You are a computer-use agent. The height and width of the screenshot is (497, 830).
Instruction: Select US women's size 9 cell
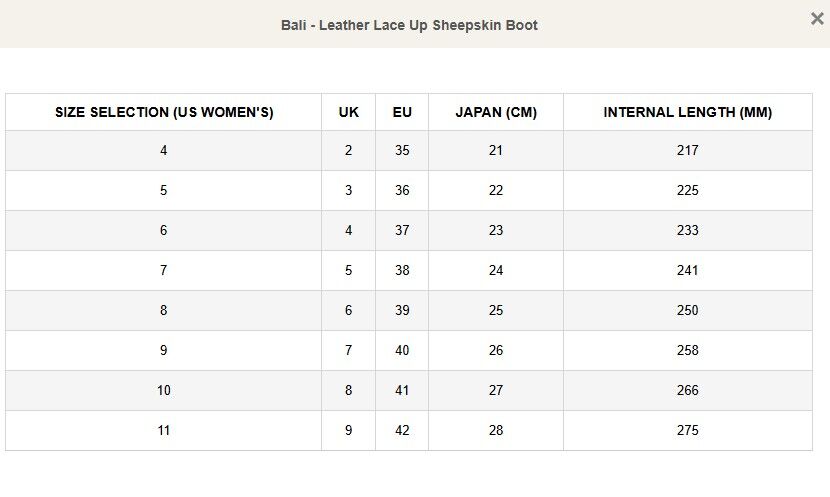[x=164, y=351]
